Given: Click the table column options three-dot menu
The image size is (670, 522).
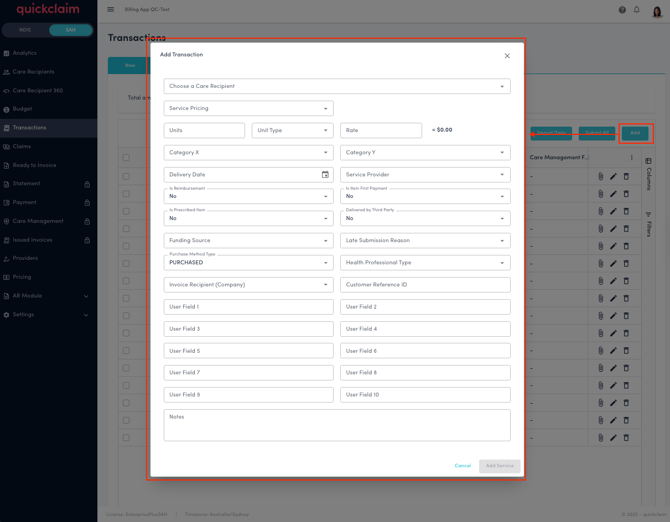Looking at the screenshot, I should [x=631, y=157].
